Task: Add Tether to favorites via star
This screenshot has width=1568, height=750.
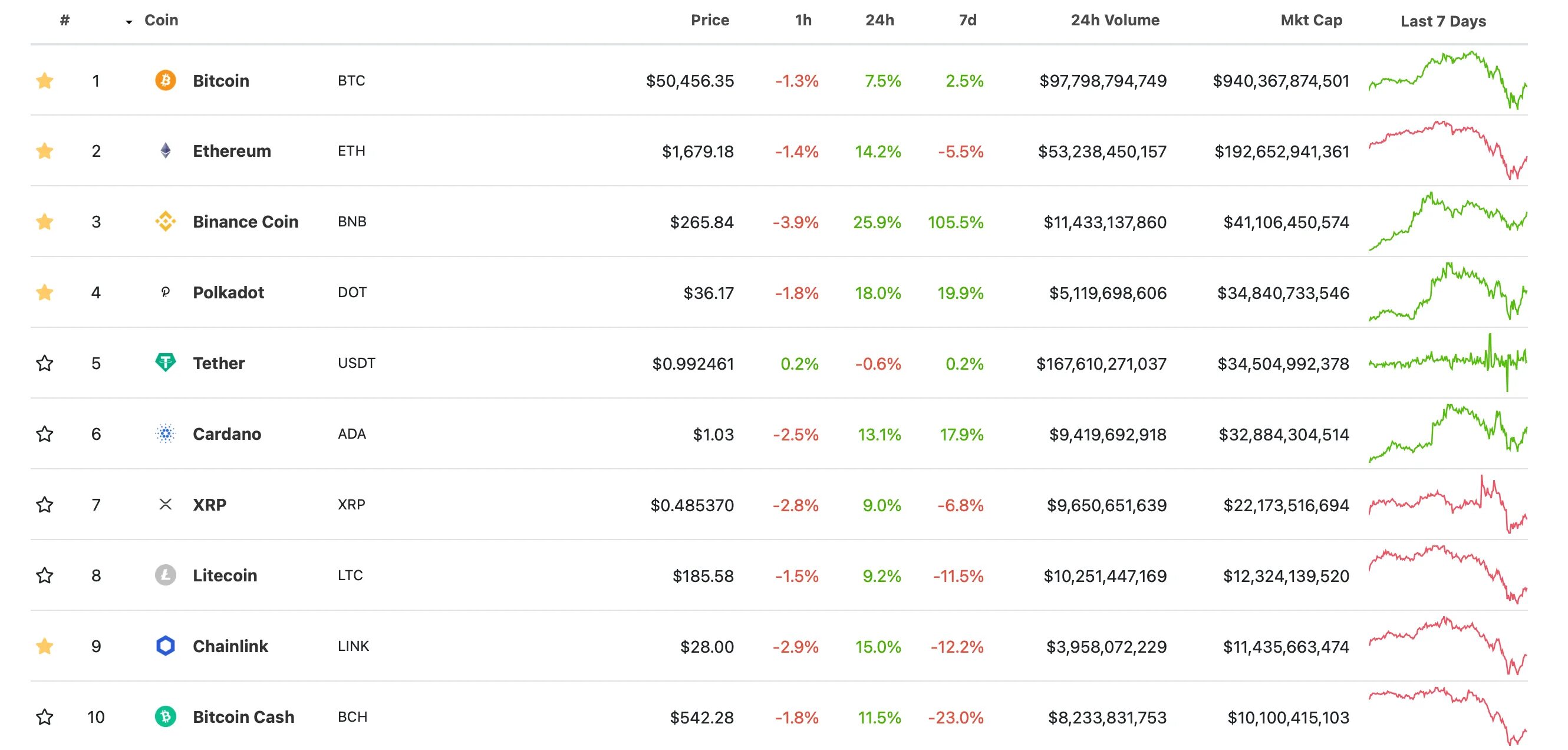Action: click(44, 363)
